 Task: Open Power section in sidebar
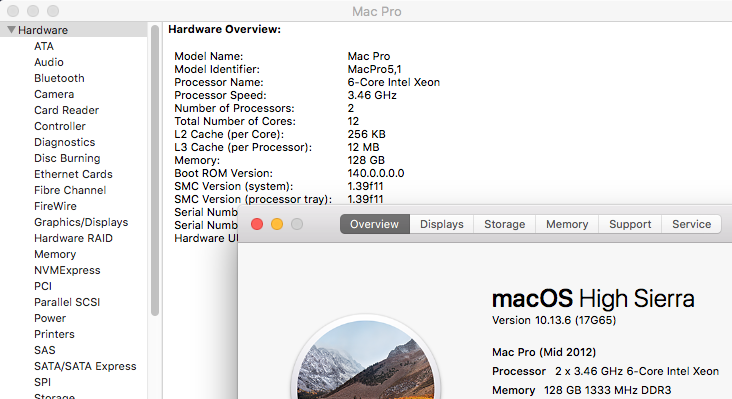(50, 318)
